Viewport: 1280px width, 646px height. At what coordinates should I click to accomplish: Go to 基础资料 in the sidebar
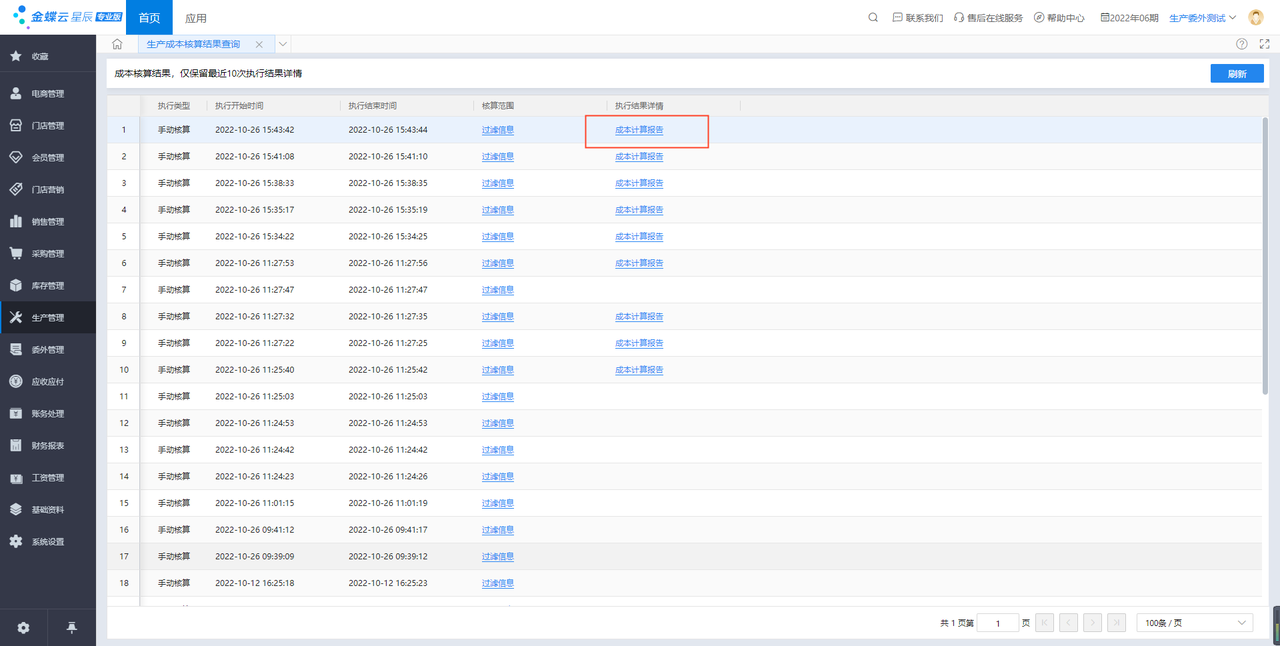pos(48,510)
